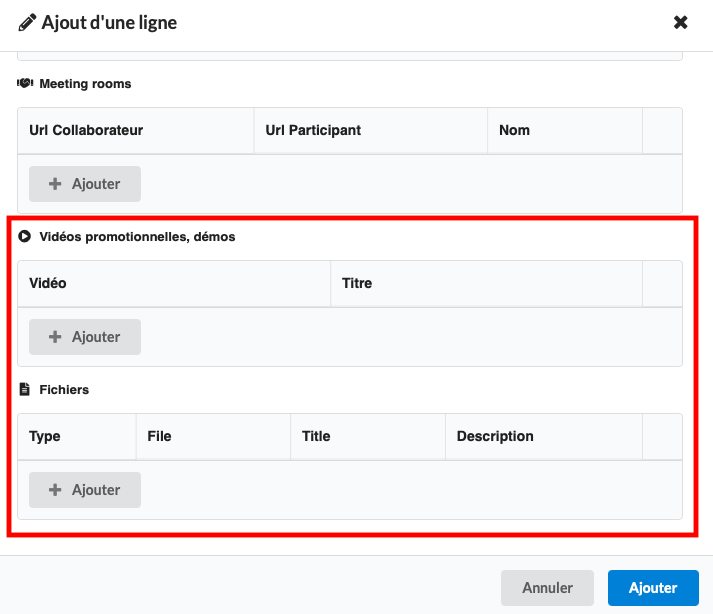Click the Title column header in Fichiers
The image size is (713, 614).
[316, 436]
